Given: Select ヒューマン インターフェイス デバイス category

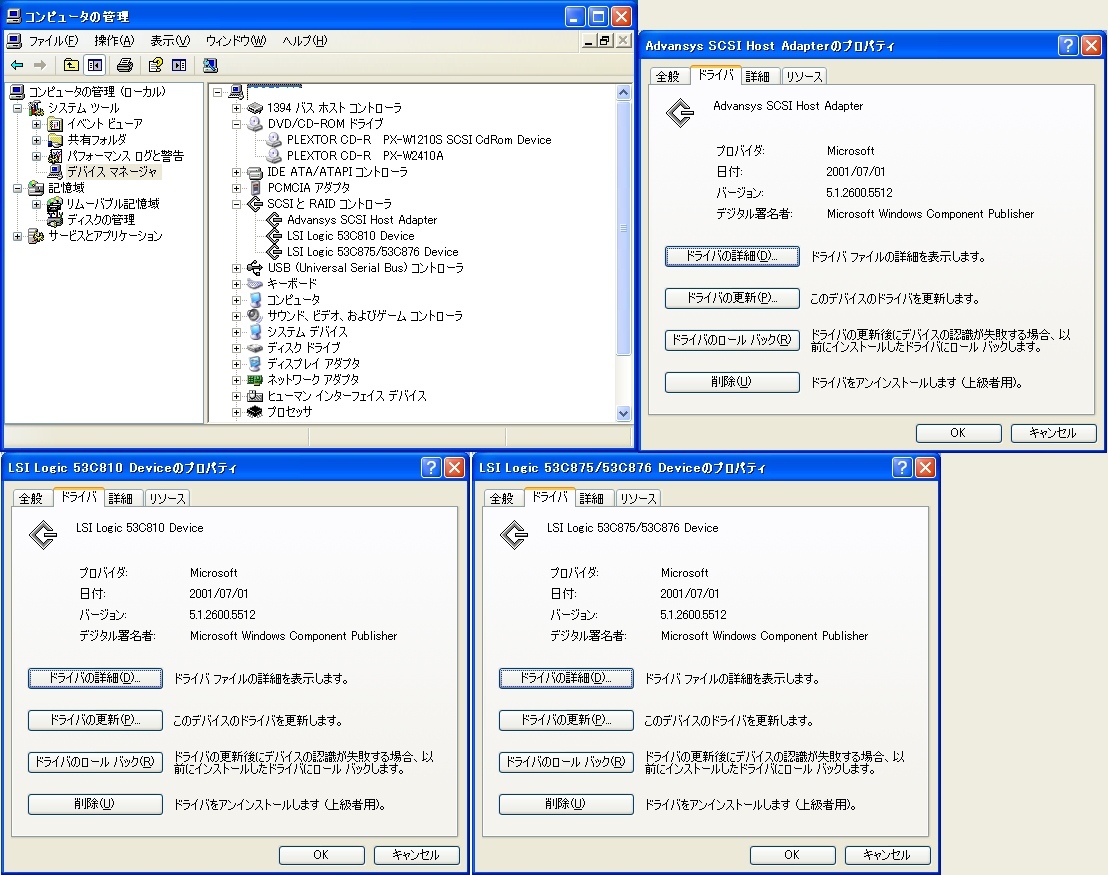Looking at the screenshot, I should point(347,396).
